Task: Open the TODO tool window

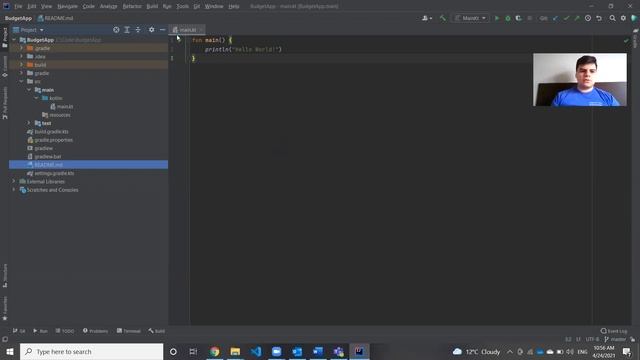Action: (x=65, y=331)
